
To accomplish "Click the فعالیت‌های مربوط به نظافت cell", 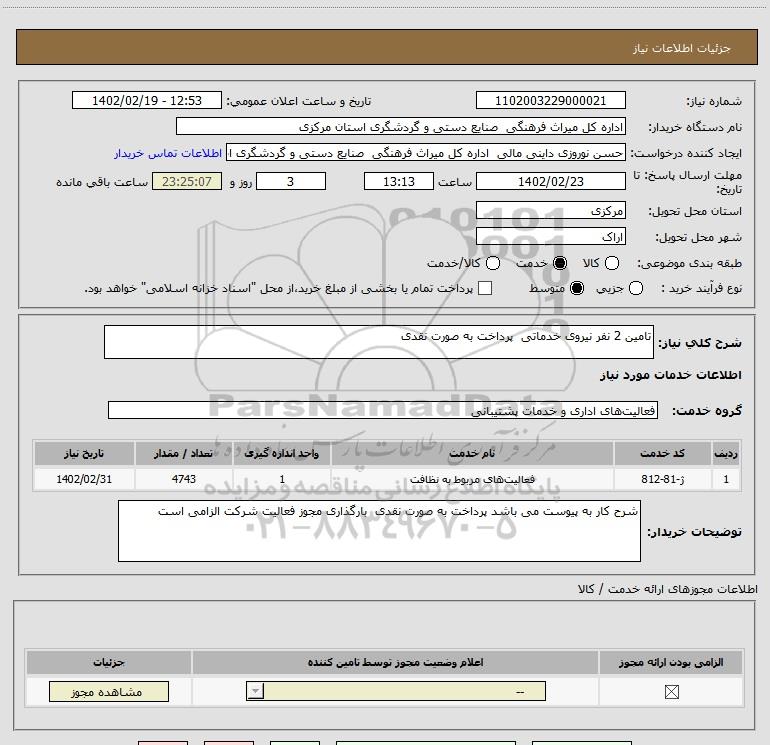I will pyautogui.click(x=472, y=479).
